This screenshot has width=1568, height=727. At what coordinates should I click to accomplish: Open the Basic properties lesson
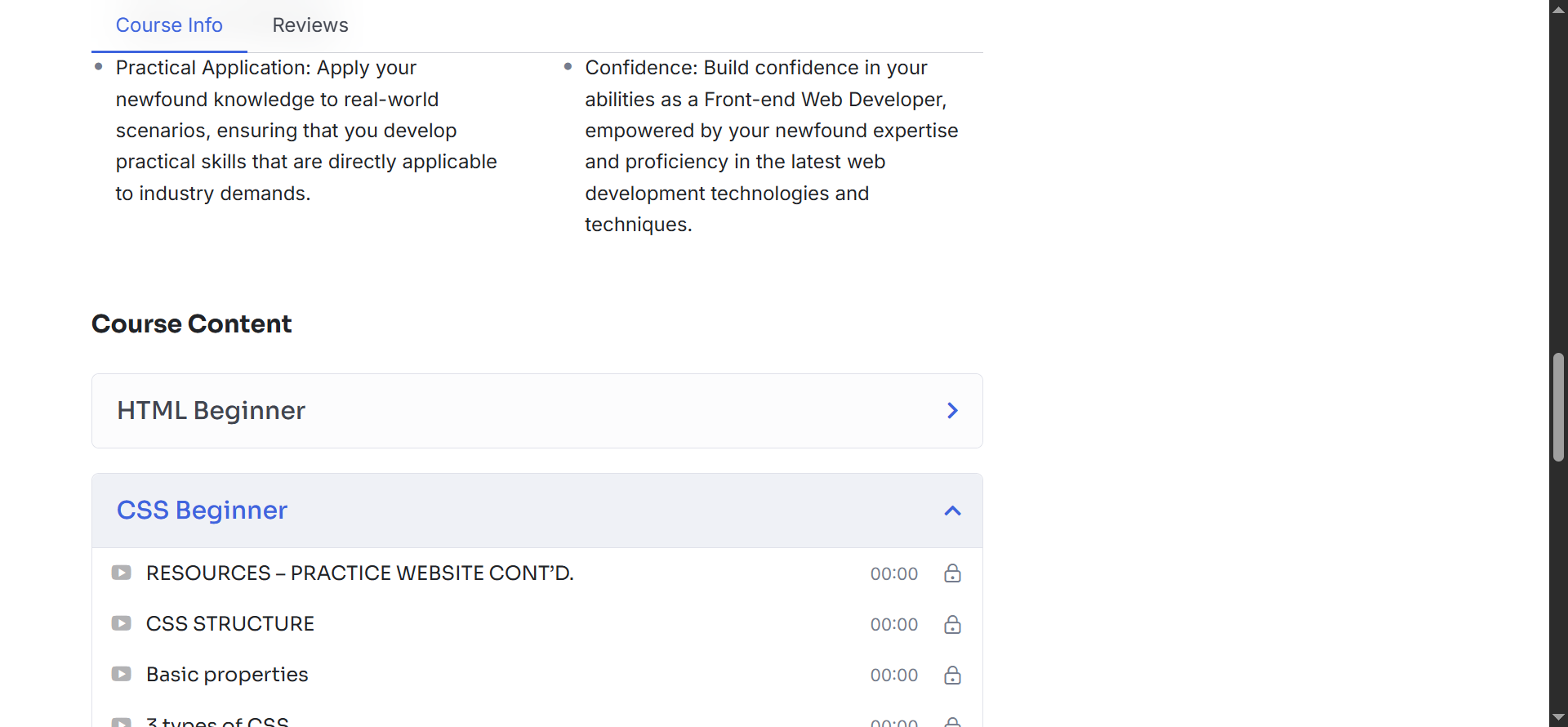227,675
